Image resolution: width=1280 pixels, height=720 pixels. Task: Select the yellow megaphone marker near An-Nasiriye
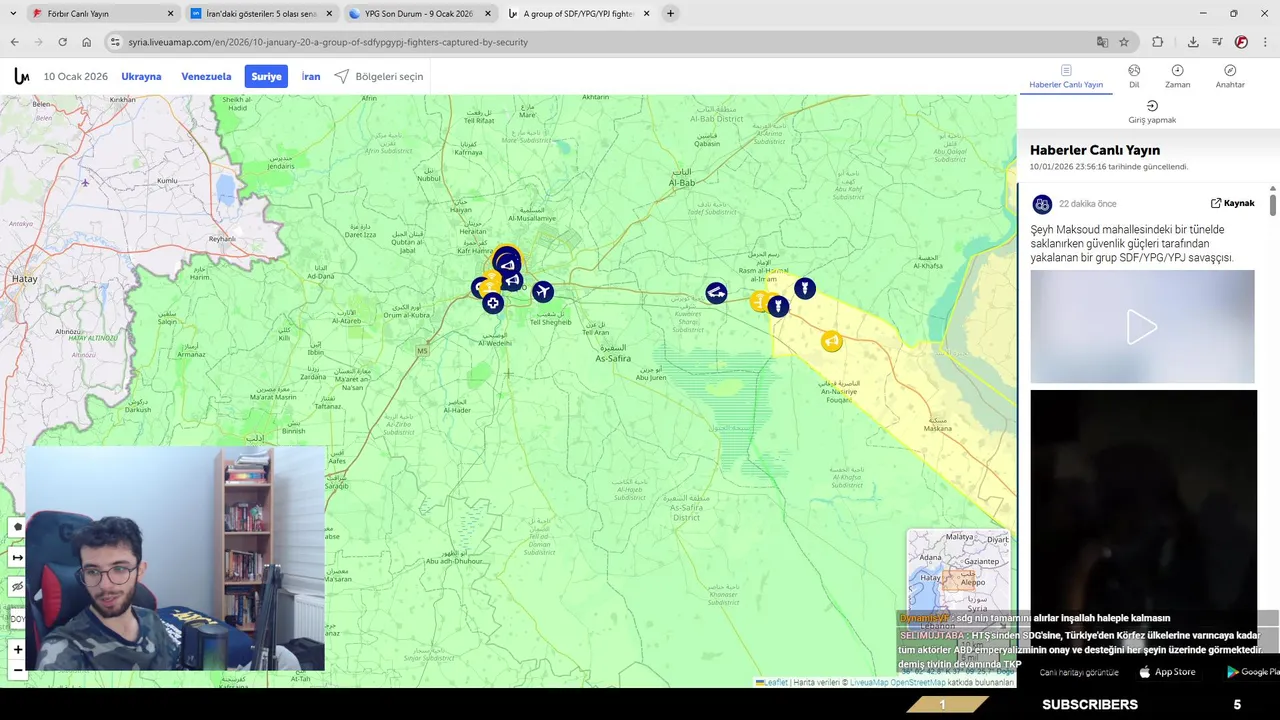[x=831, y=342]
